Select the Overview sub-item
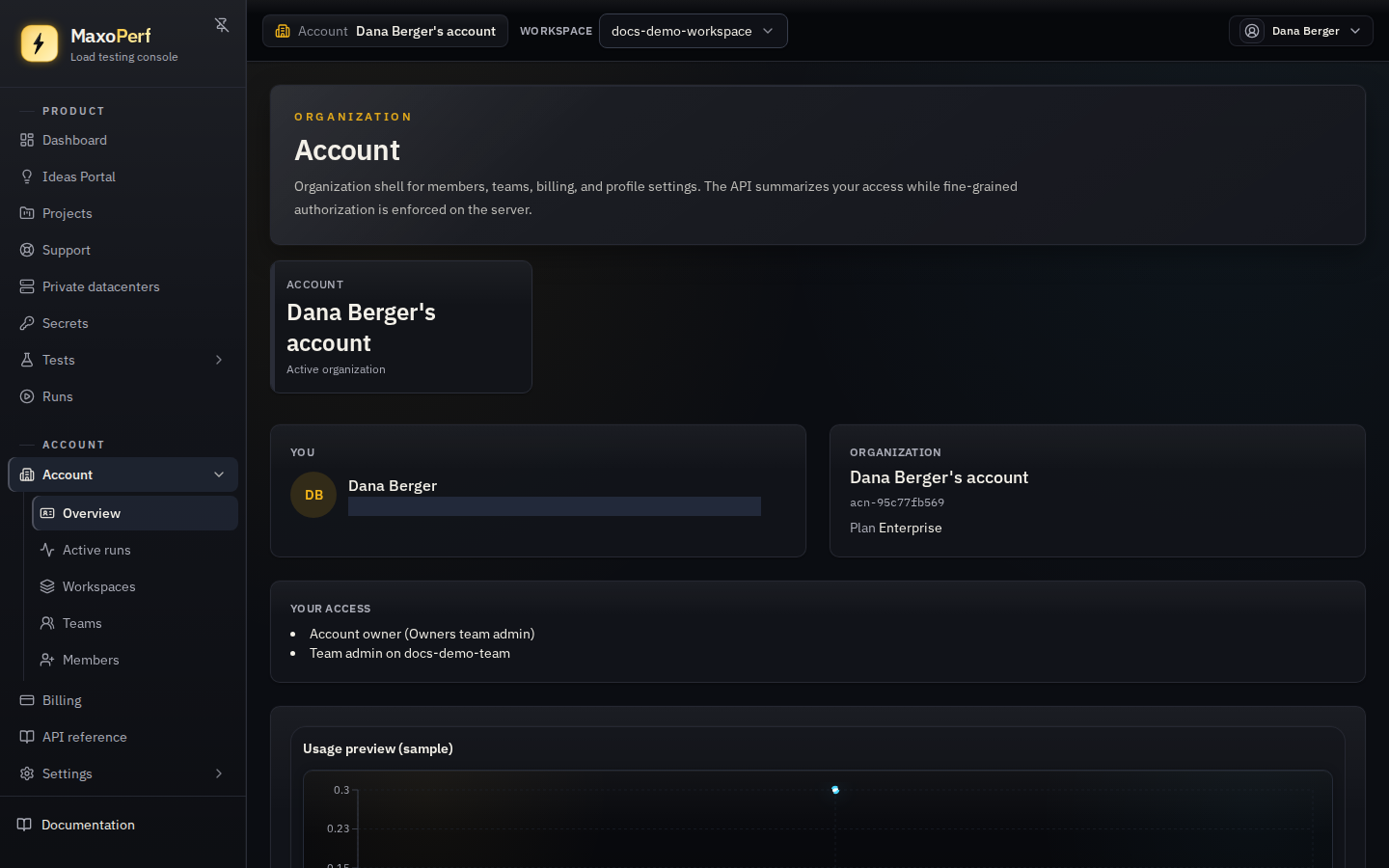Image resolution: width=1389 pixels, height=868 pixels. (x=135, y=513)
